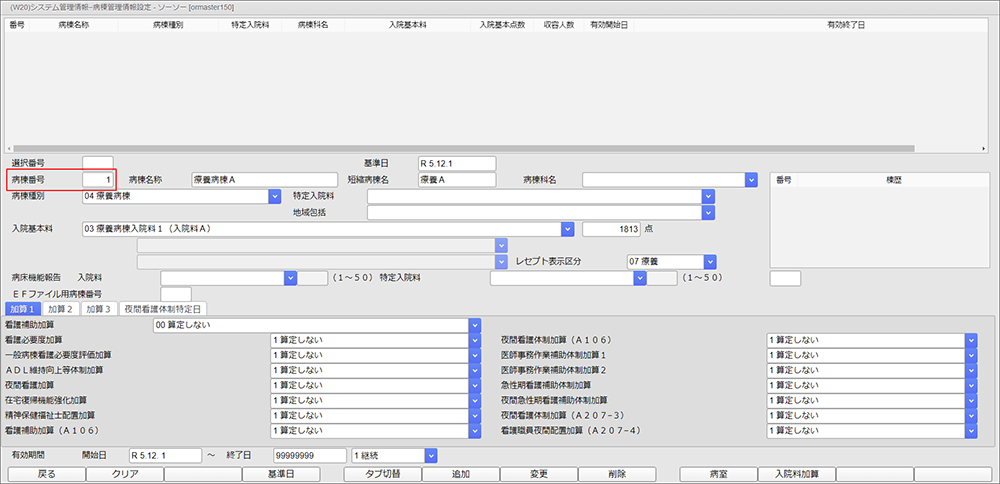This screenshot has width=1000, height=484.
Task: Open the 病棟科名 dropdown list
Action: click(751, 180)
